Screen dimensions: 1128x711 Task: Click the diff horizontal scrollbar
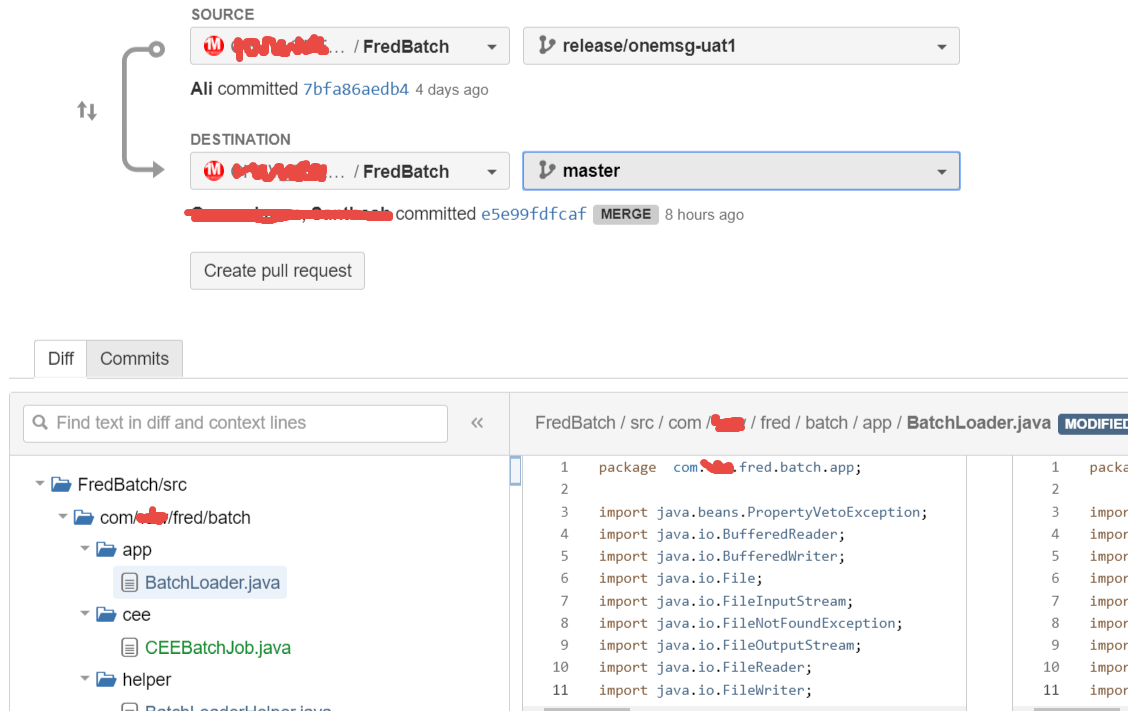(x=586, y=709)
